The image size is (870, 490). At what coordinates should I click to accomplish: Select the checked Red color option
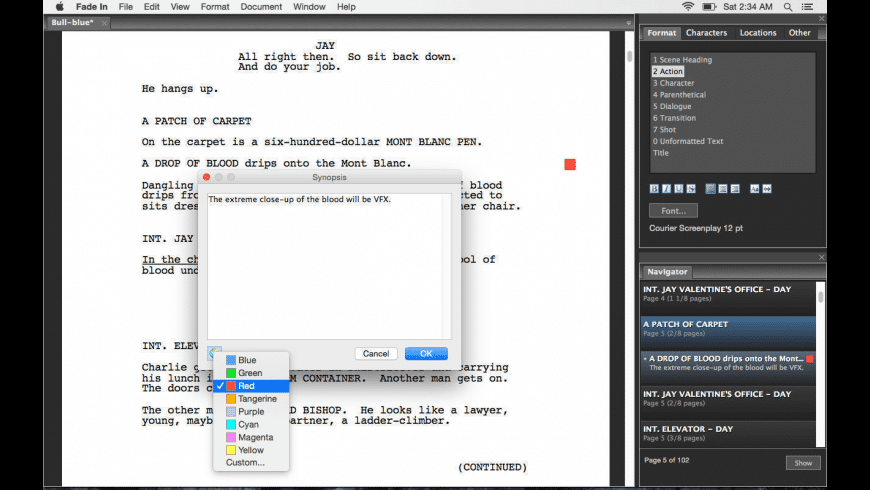point(251,386)
